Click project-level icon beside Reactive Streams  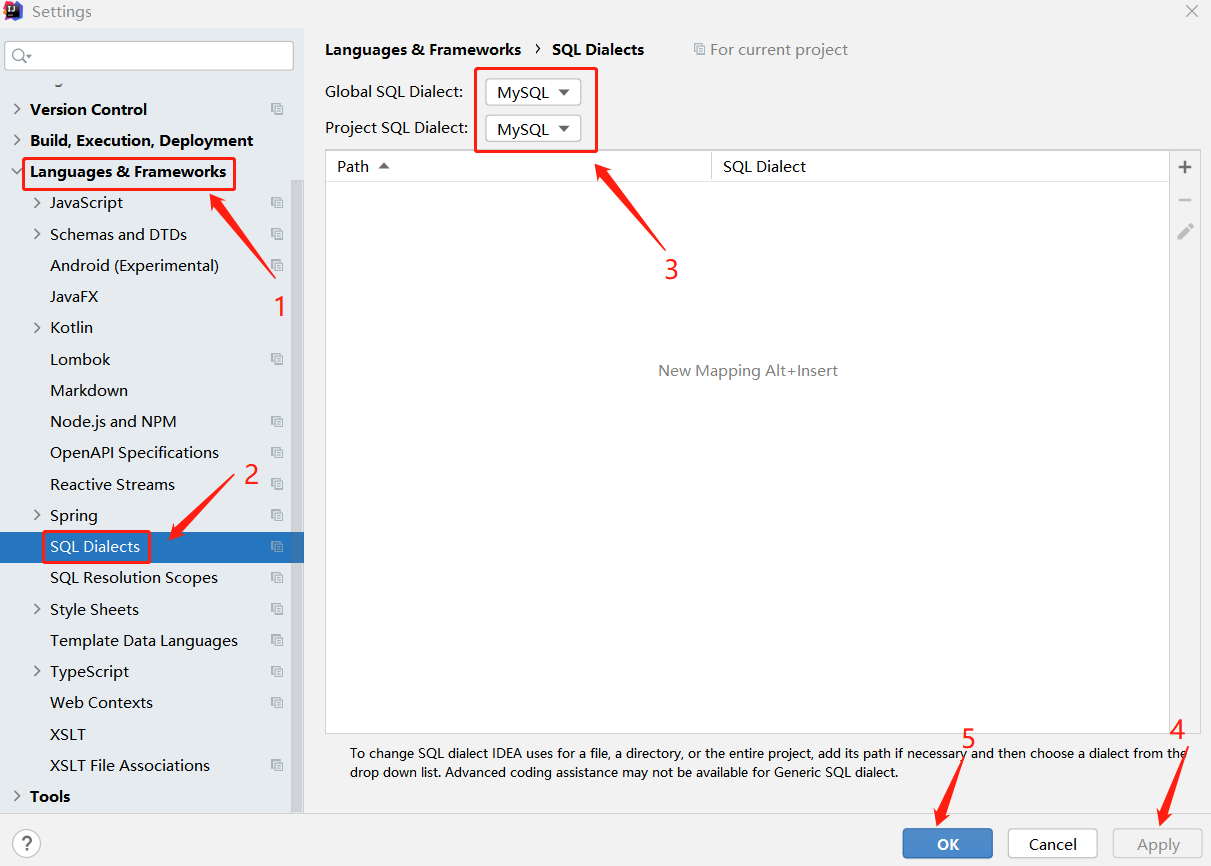(277, 485)
